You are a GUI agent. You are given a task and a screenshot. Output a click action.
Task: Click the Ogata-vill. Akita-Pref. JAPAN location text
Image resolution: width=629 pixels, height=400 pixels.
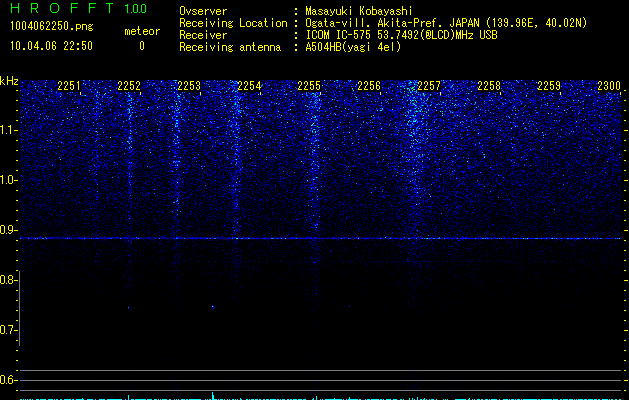point(446,23)
